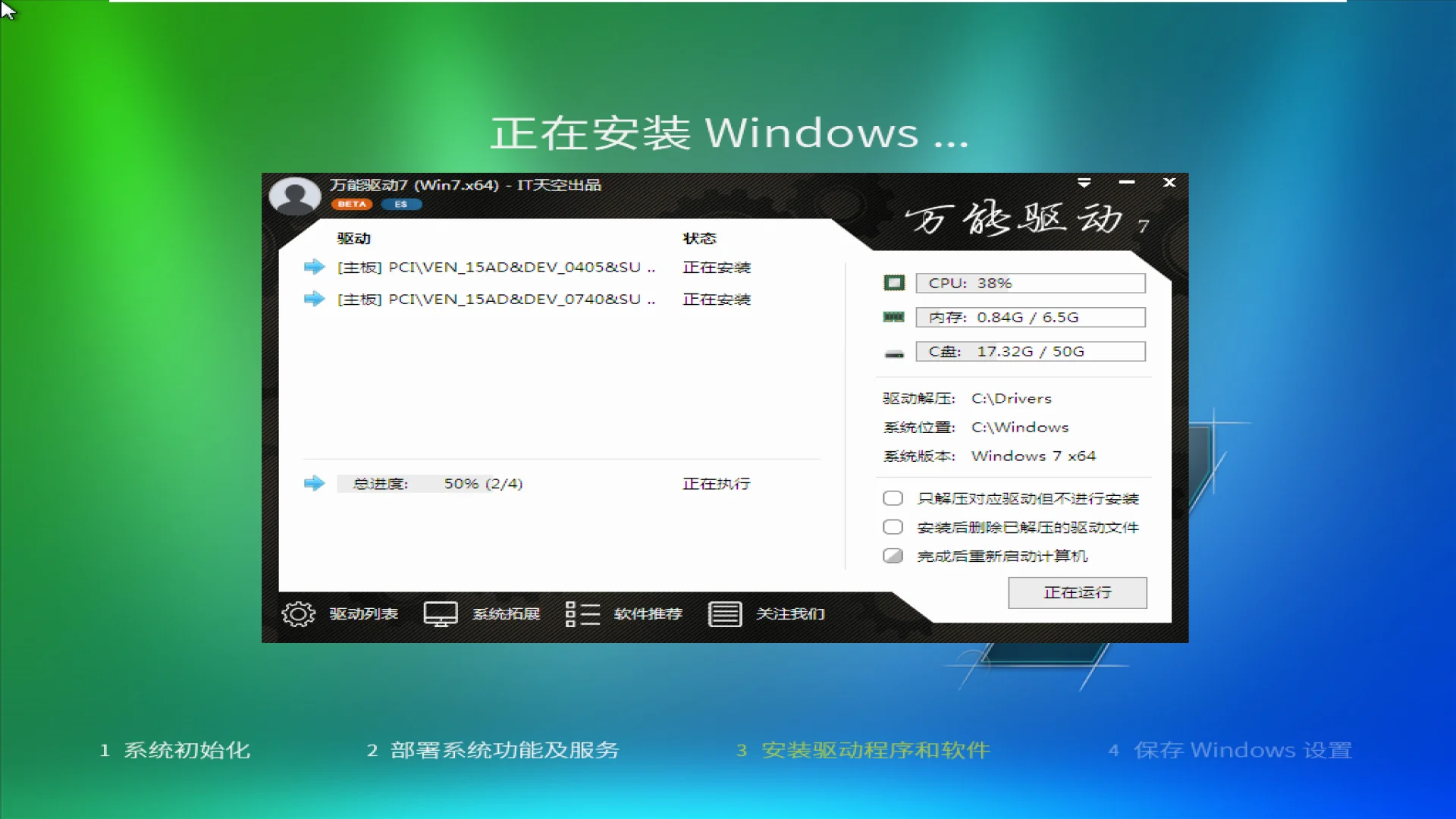Screen dimensions: 1456x819
Task: Open the window dropdown arrow at top right
Action: (1084, 183)
